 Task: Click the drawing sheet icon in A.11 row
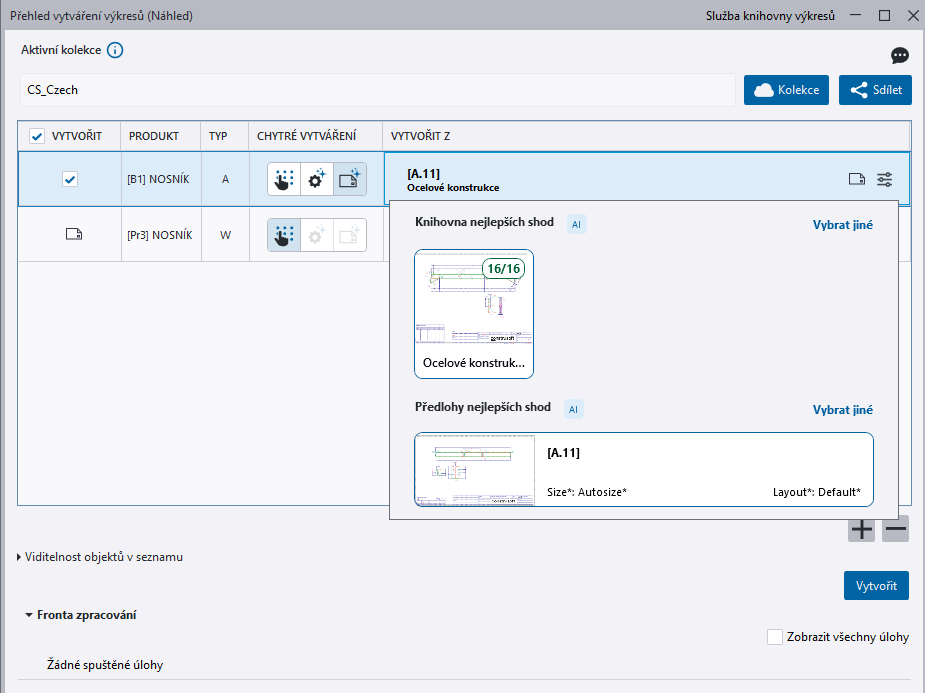[x=856, y=180]
